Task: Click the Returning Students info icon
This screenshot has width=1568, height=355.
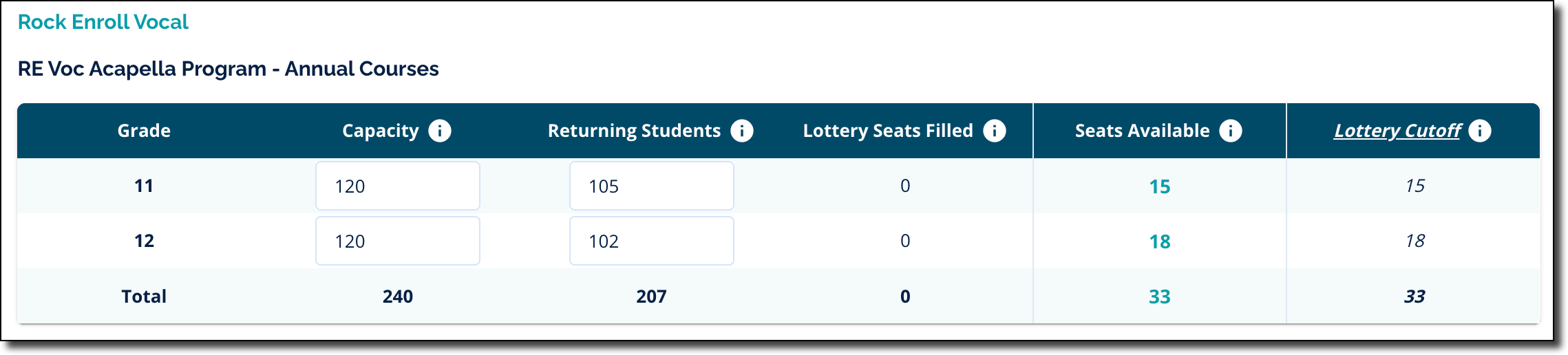Action: point(741,131)
